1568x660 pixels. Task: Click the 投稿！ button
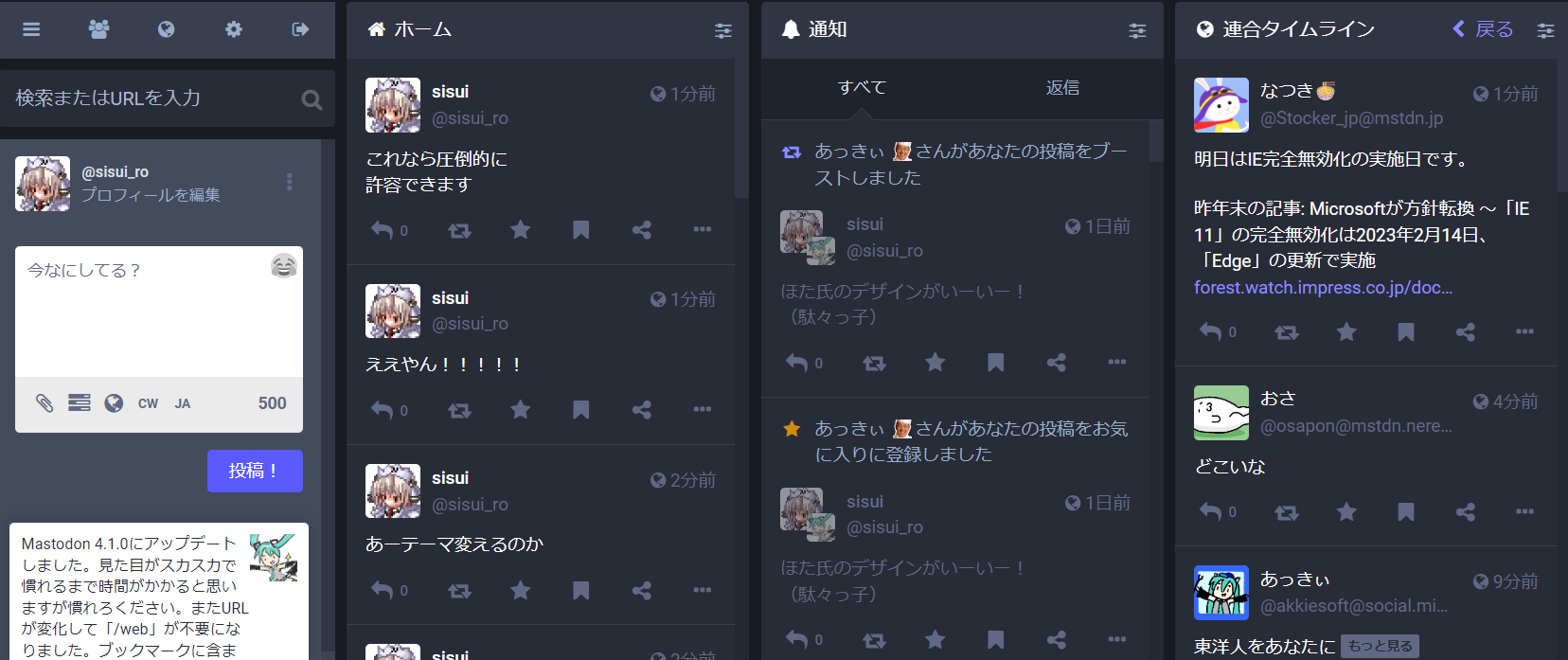point(255,471)
